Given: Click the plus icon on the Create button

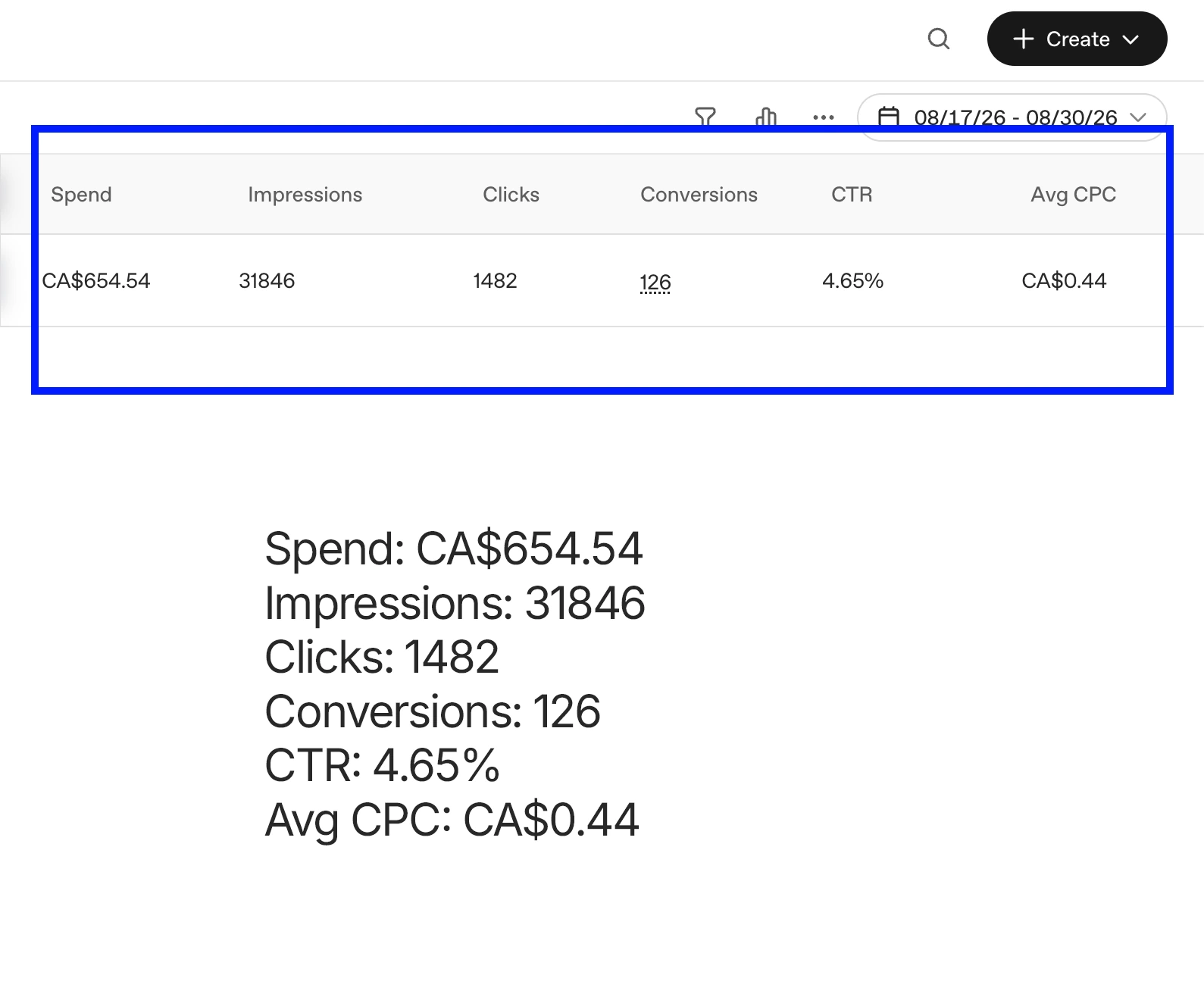Looking at the screenshot, I should (1024, 39).
